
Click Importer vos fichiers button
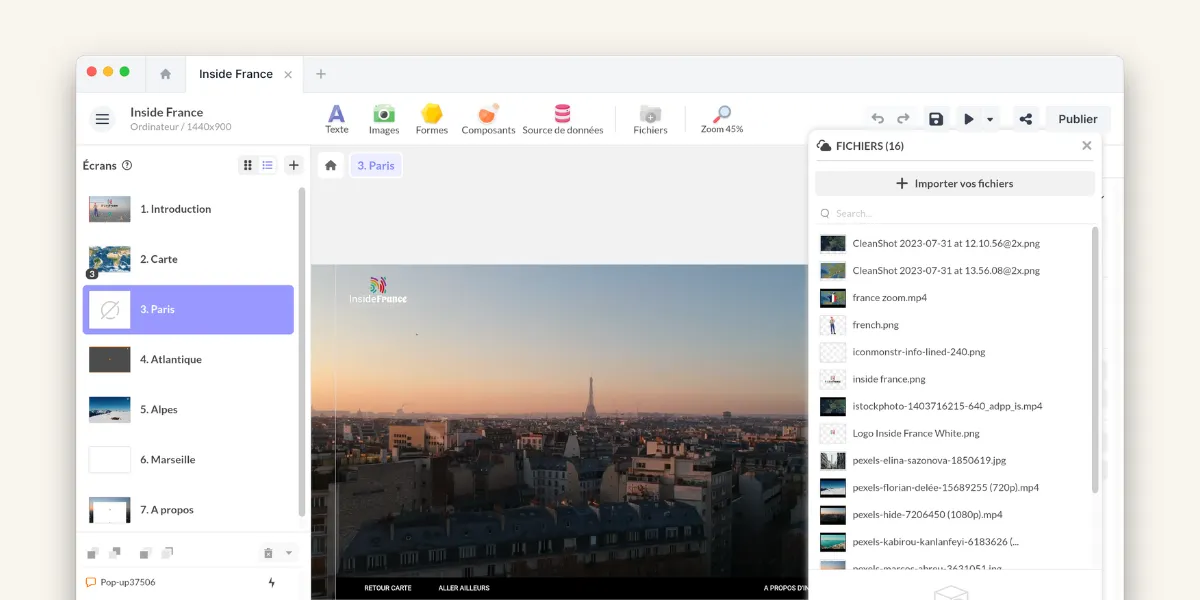point(954,183)
